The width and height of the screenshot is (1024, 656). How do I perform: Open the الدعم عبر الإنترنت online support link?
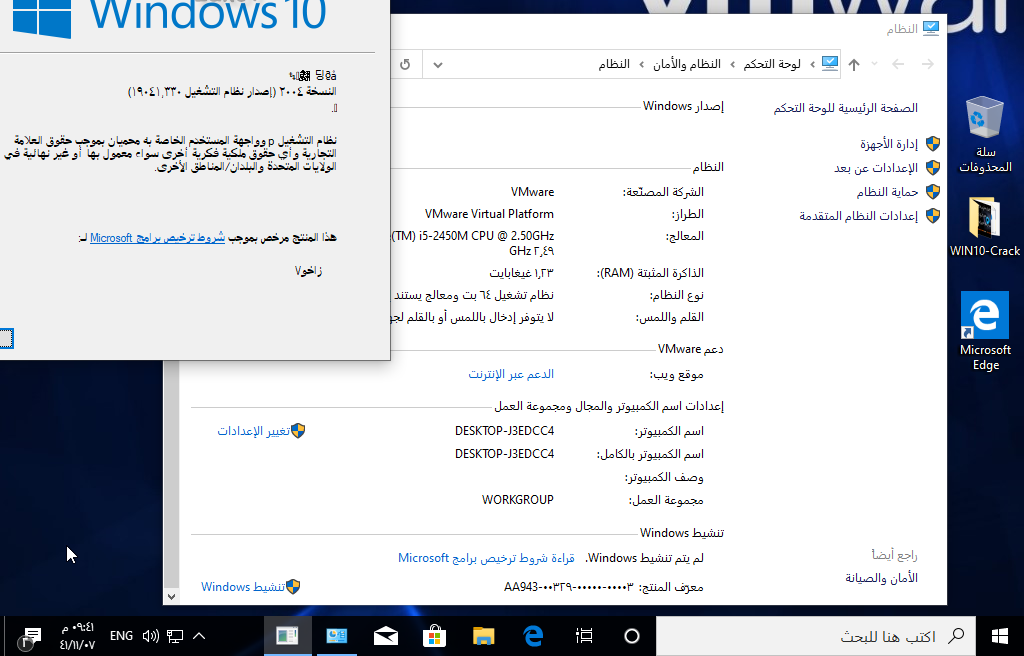point(511,374)
